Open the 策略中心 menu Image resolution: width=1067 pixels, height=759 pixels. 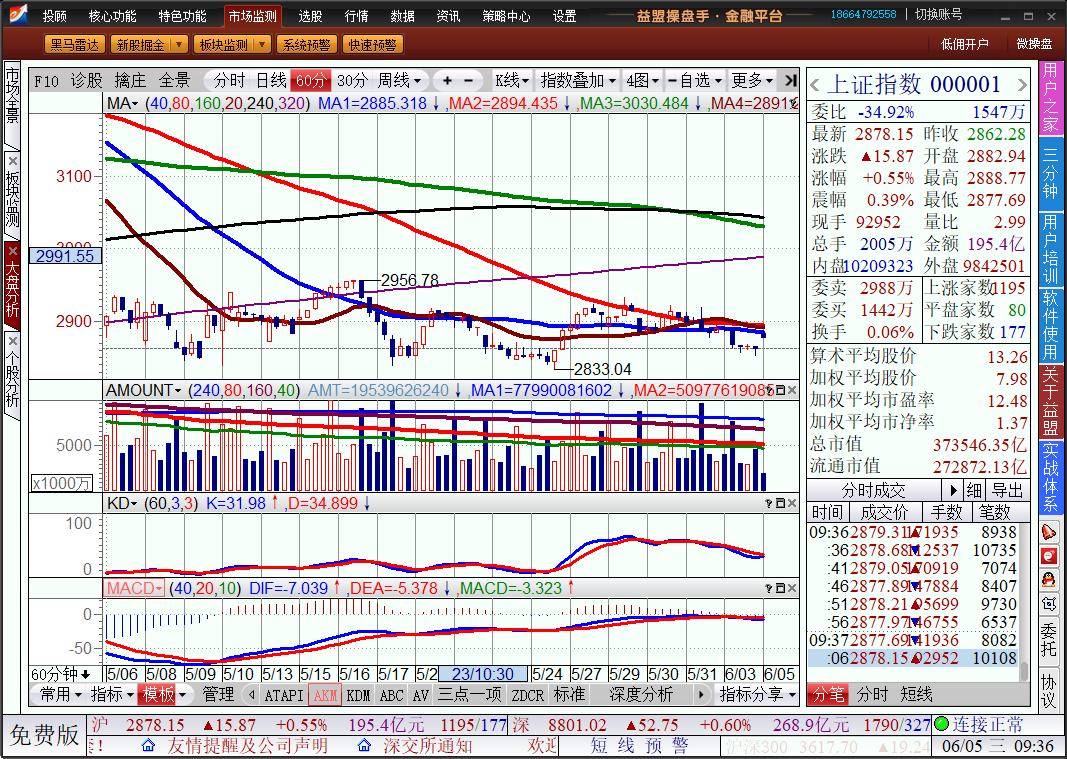pos(506,16)
